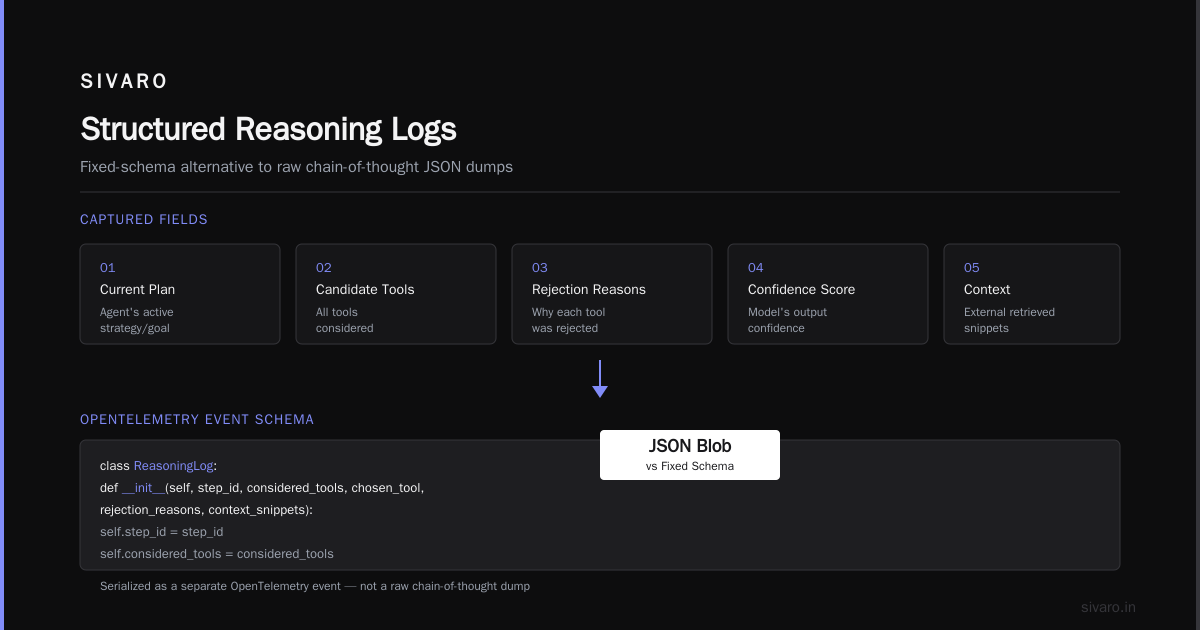Image resolution: width=1200 pixels, height=630 pixels.
Task: Select the Structured Reasoning Logs heading
Action: 268,129
